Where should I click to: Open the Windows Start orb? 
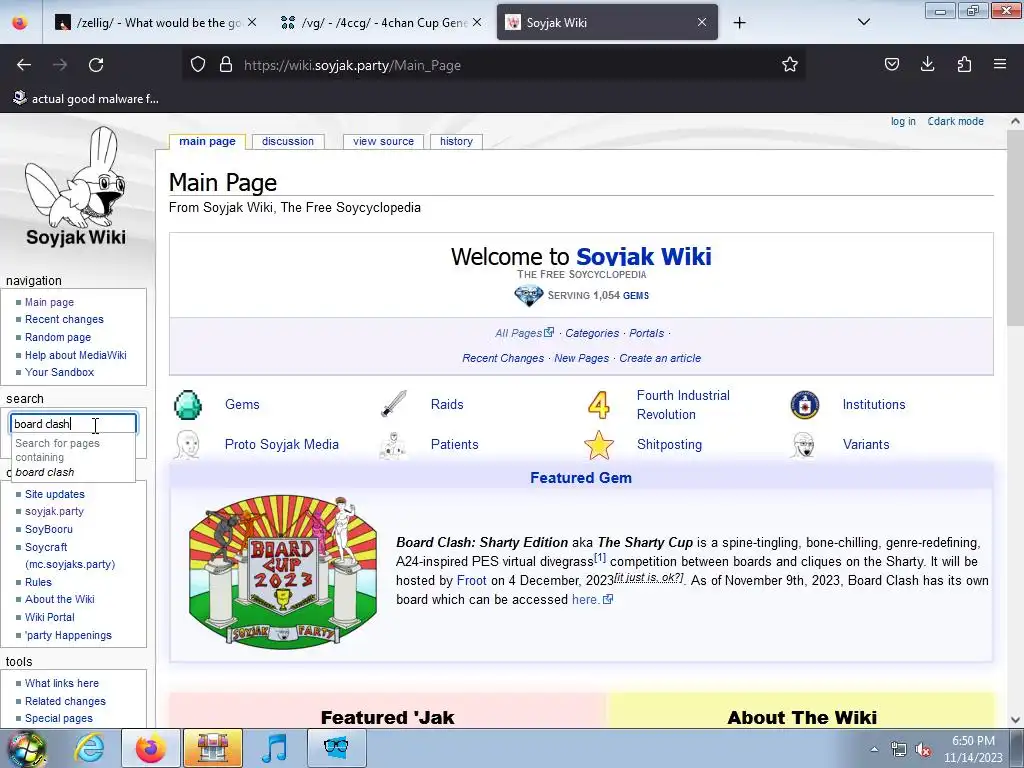(26, 748)
